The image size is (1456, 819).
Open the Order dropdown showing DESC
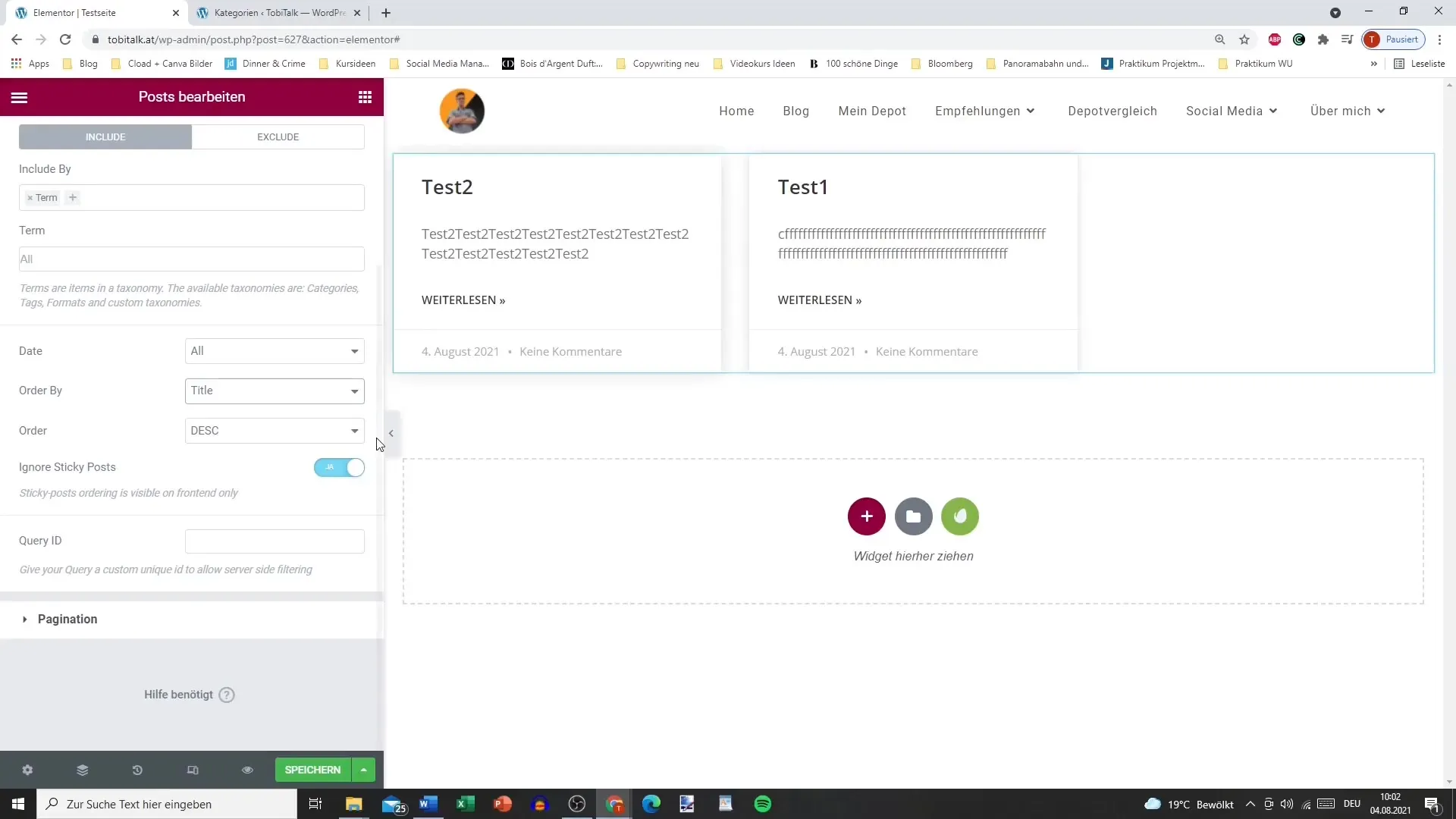(x=275, y=431)
